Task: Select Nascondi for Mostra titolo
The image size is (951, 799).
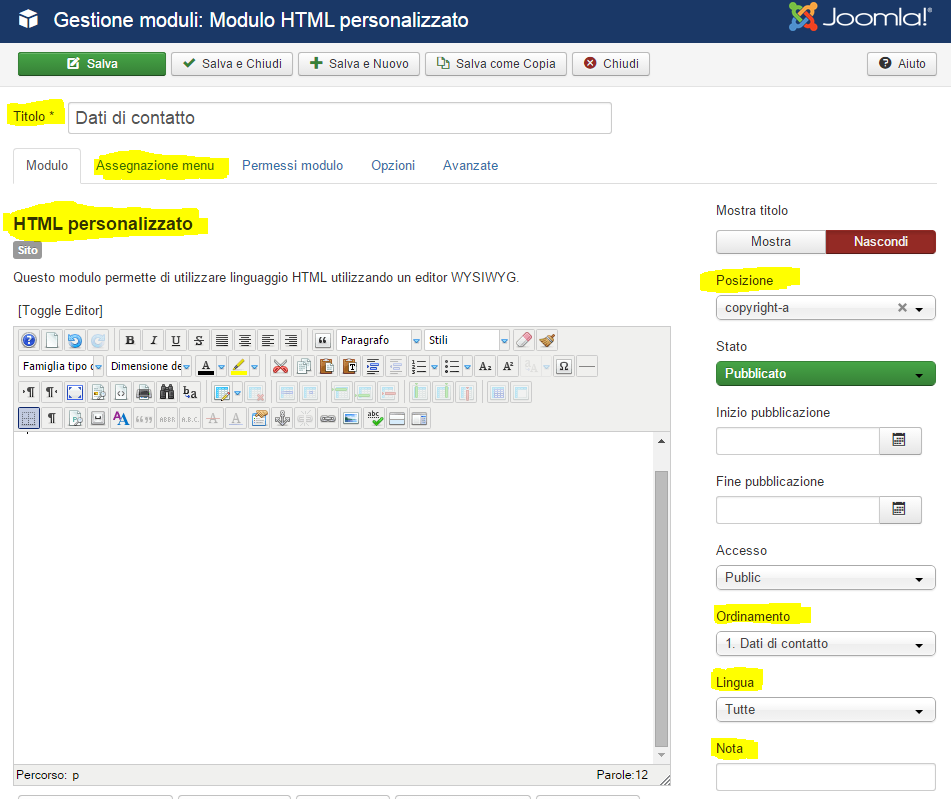Action: coord(880,242)
